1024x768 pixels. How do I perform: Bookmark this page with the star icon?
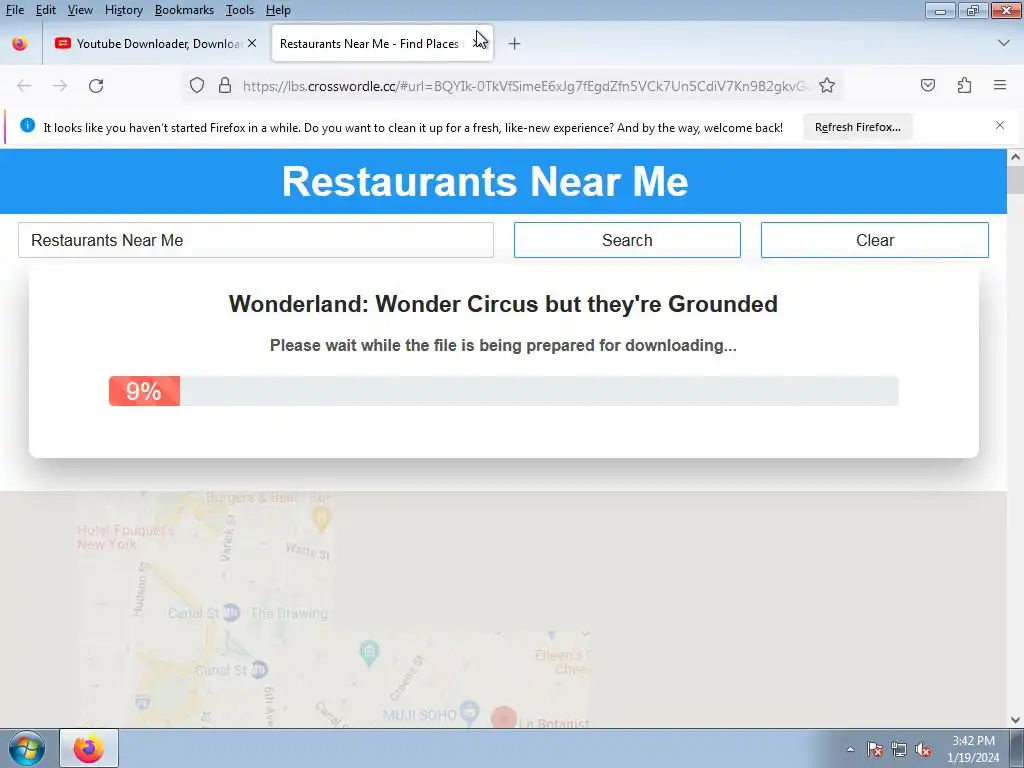[x=827, y=86]
